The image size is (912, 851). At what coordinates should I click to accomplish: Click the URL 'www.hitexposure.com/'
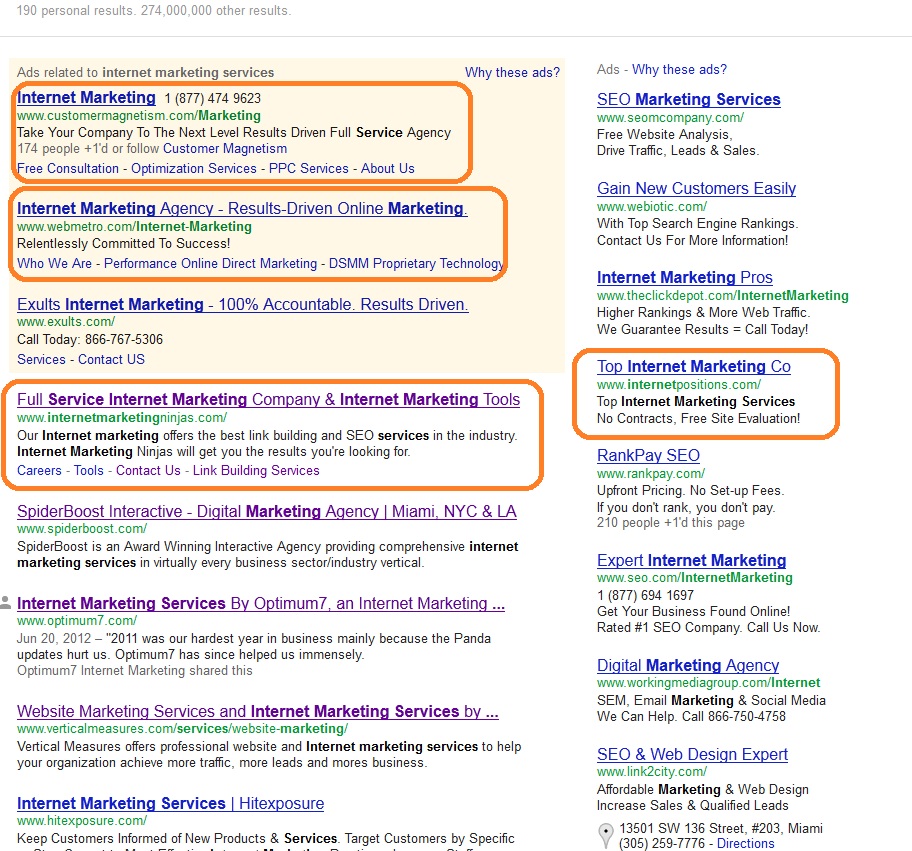pyautogui.click(x=82, y=821)
